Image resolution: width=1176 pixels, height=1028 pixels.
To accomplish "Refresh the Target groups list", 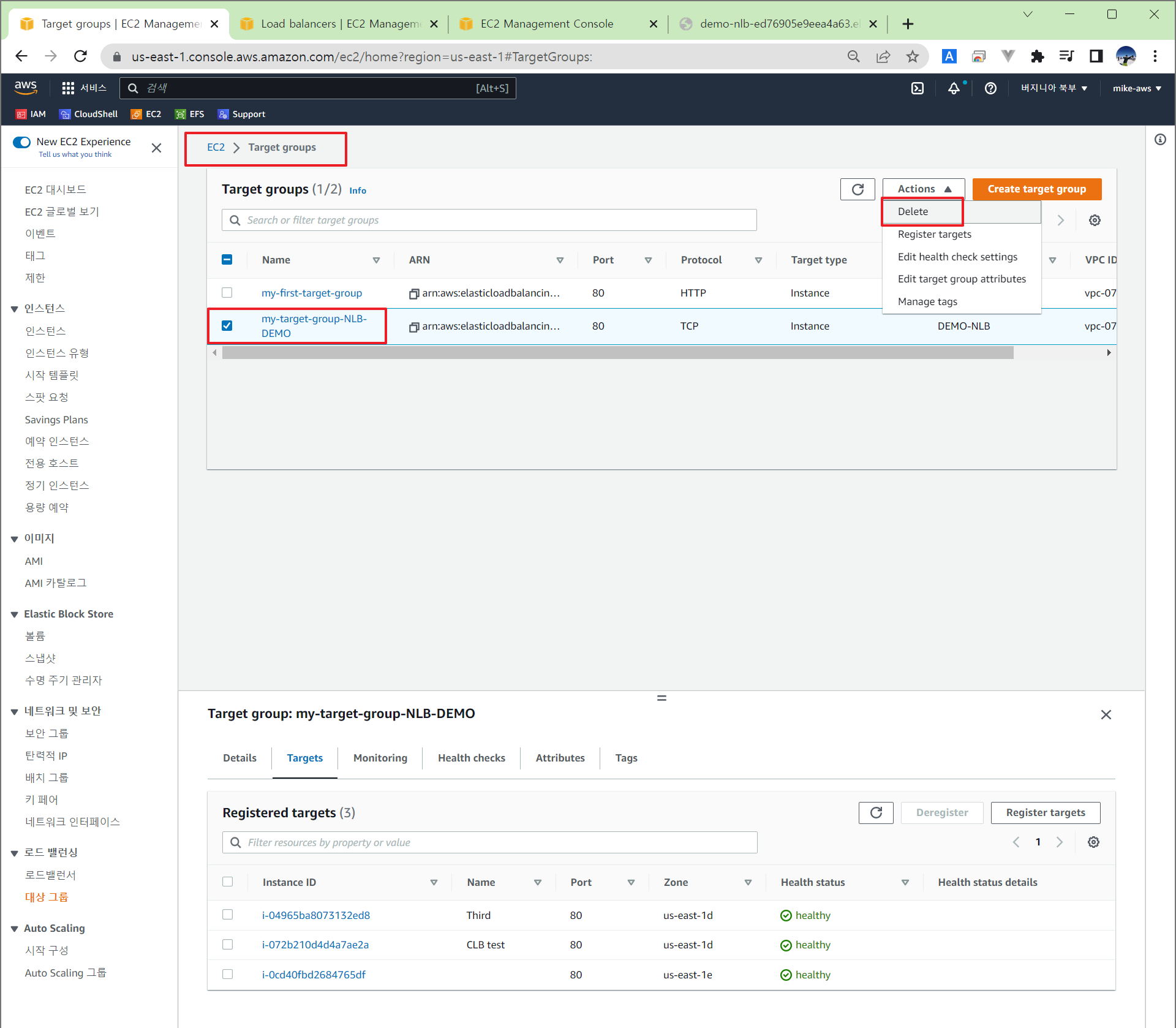I will (857, 189).
